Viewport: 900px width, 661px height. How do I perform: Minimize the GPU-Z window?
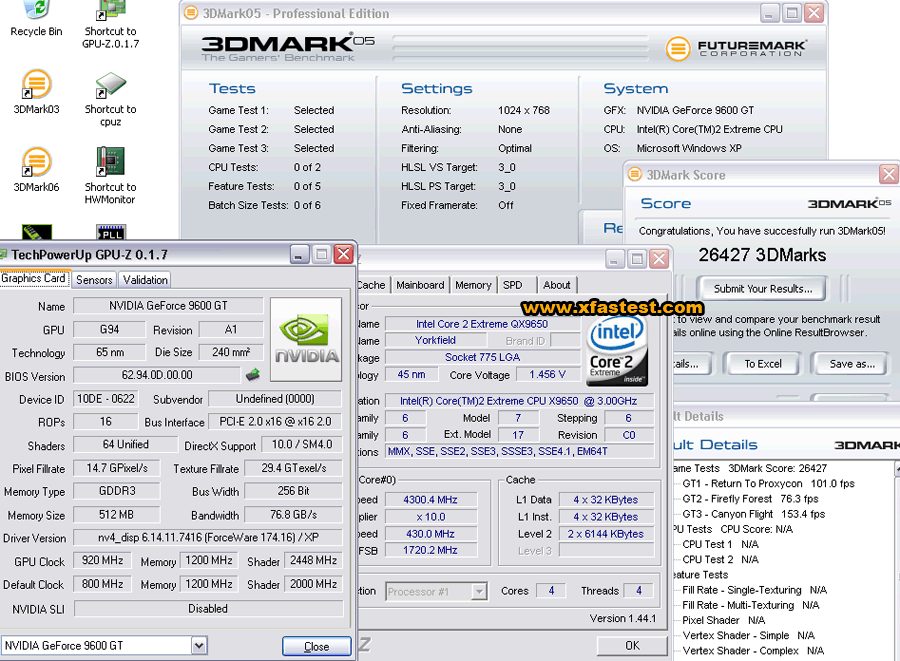(x=299, y=254)
